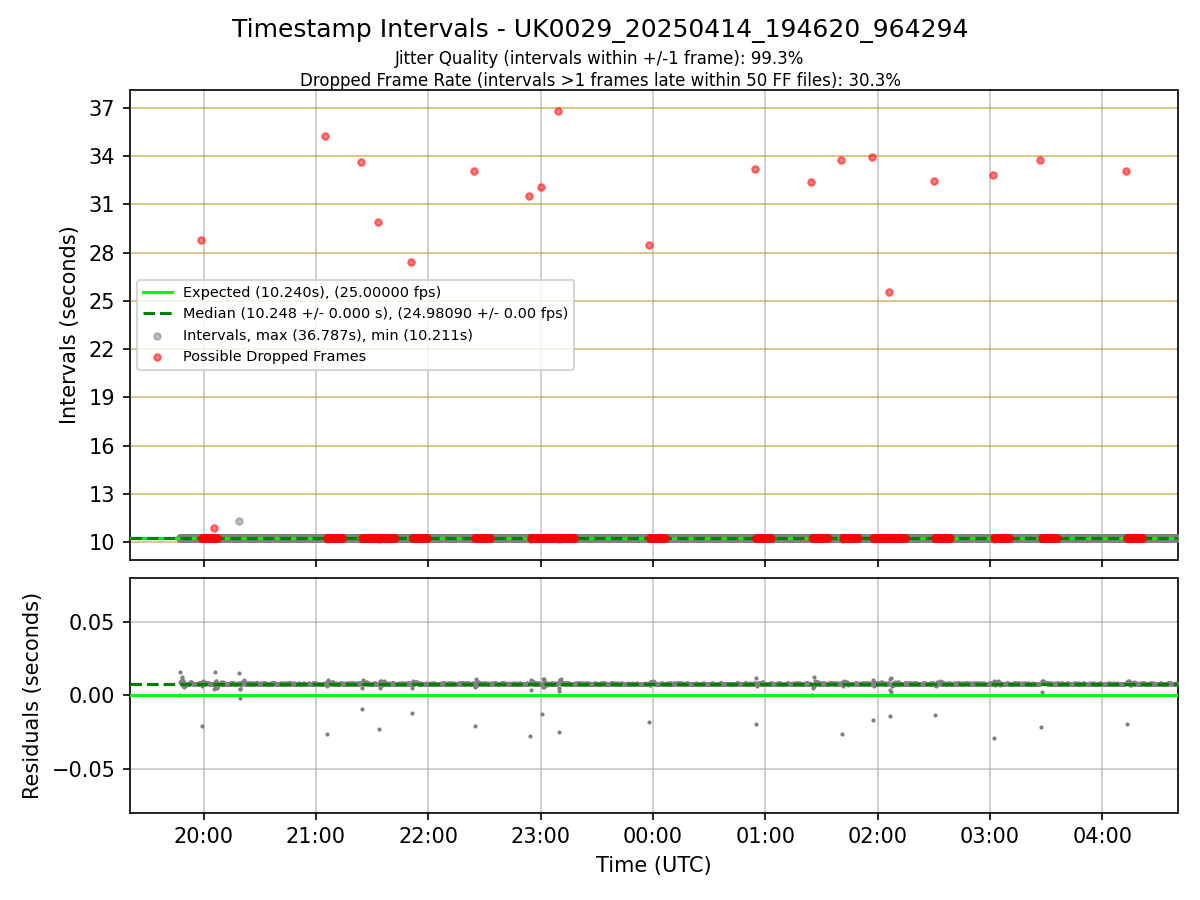Click the gray dot marker beside 'Intervals, max'
The image size is (1200, 900).
point(157,335)
